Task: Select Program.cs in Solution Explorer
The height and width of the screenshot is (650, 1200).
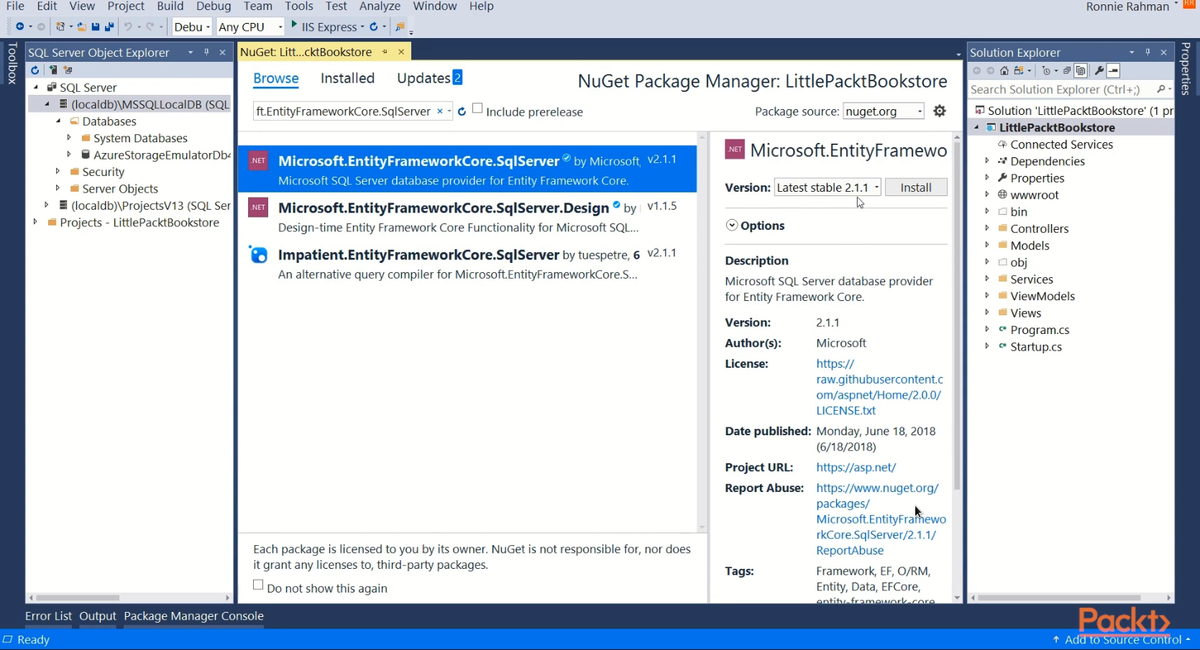Action: 1040,329
